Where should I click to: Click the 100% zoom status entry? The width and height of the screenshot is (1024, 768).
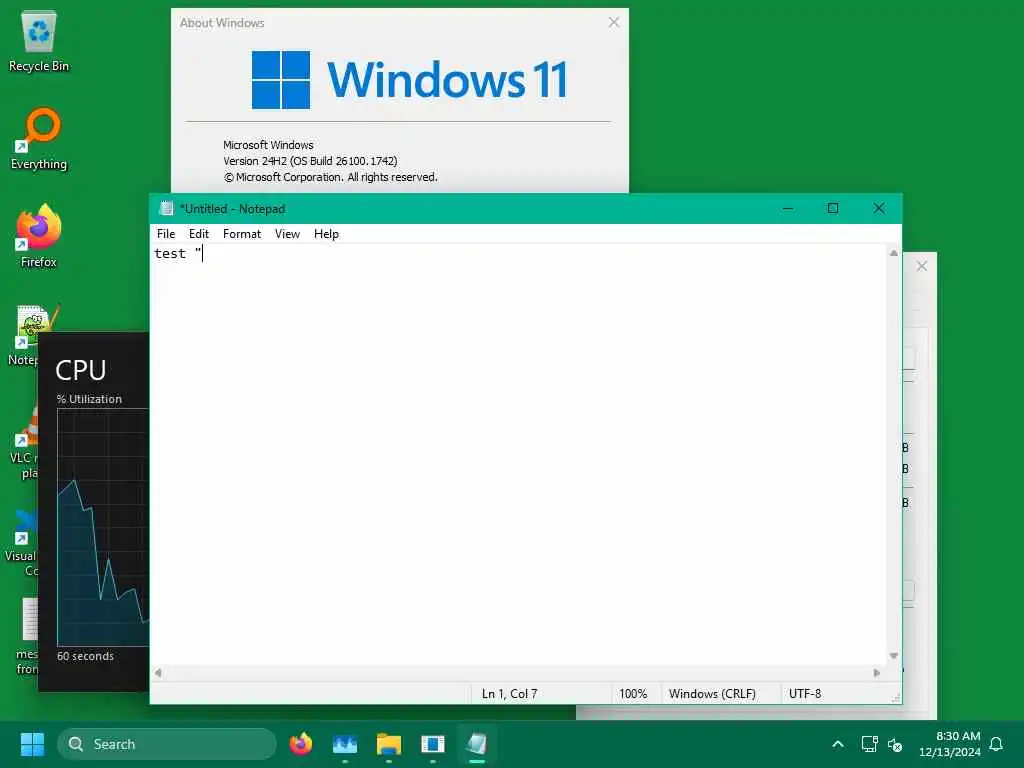pos(633,694)
